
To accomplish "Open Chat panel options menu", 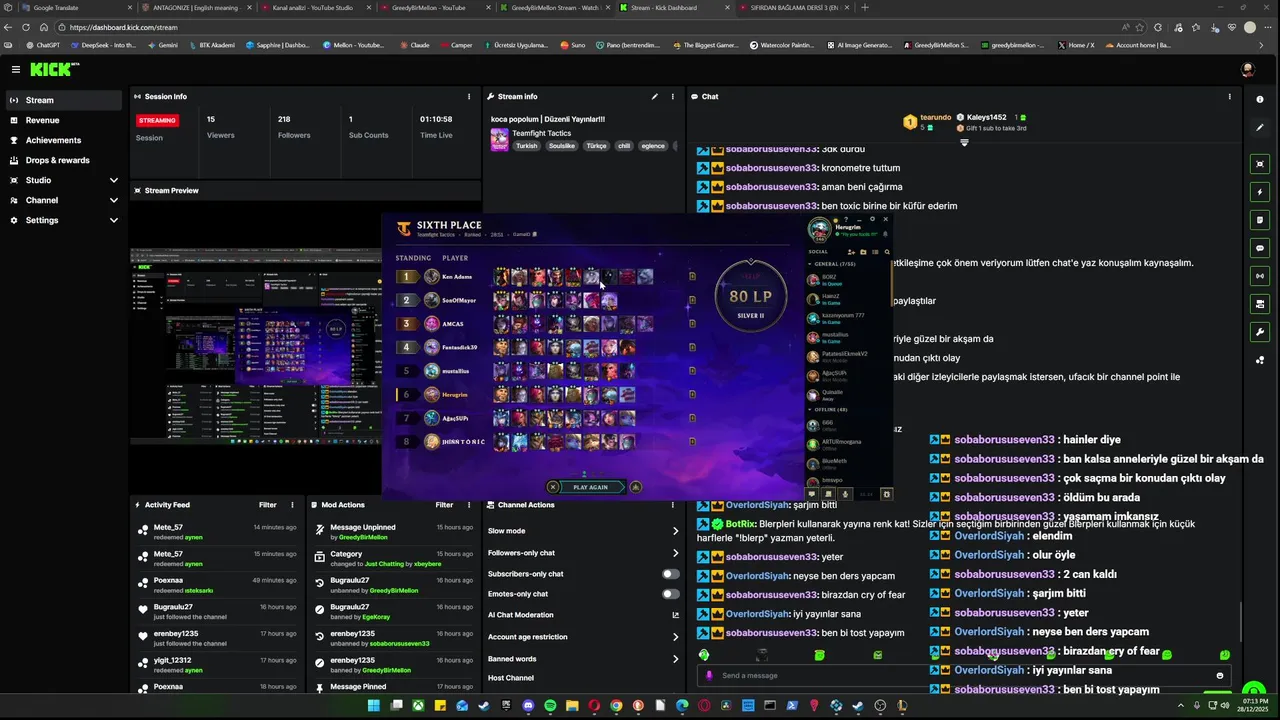I will [x=1230, y=97].
